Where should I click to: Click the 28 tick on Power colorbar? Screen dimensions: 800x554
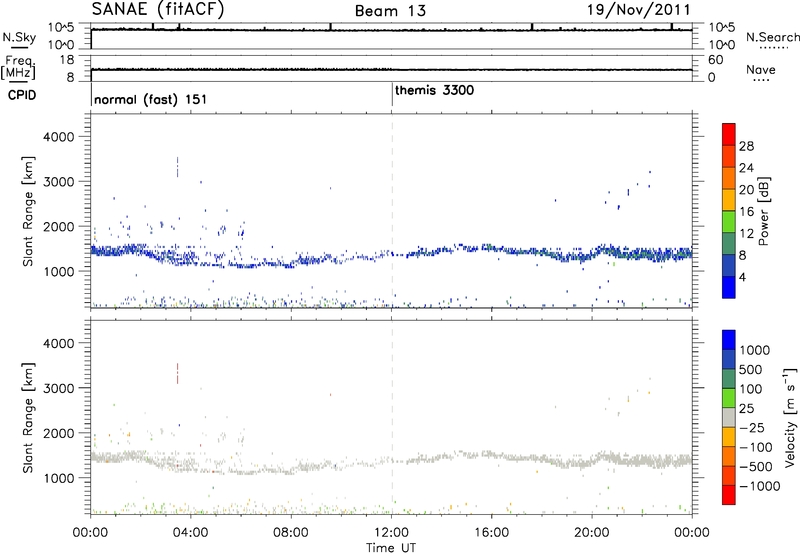(x=746, y=146)
